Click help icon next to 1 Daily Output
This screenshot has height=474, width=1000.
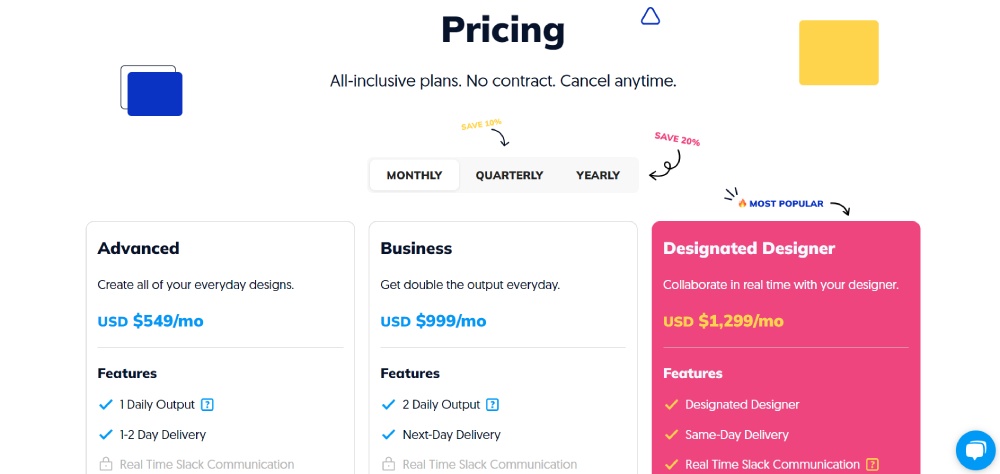coord(207,404)
